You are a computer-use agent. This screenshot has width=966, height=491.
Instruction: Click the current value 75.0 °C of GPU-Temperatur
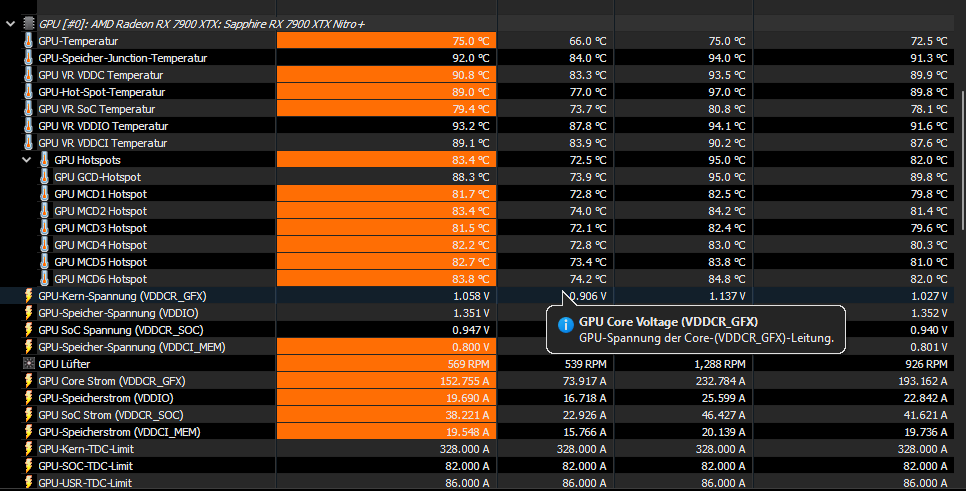[471, 41]
